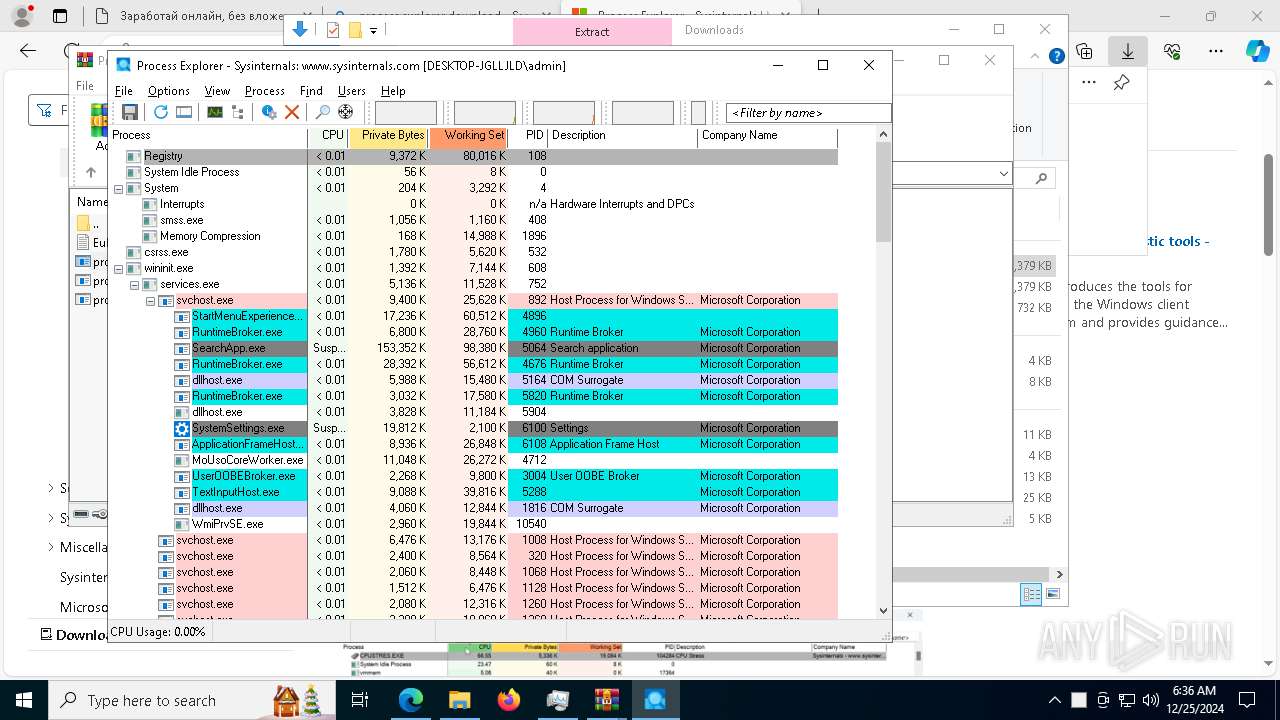Select the Registry process row
This screenshot has height=720, width=1280.
pyautogui.click(x=474, y=156)
